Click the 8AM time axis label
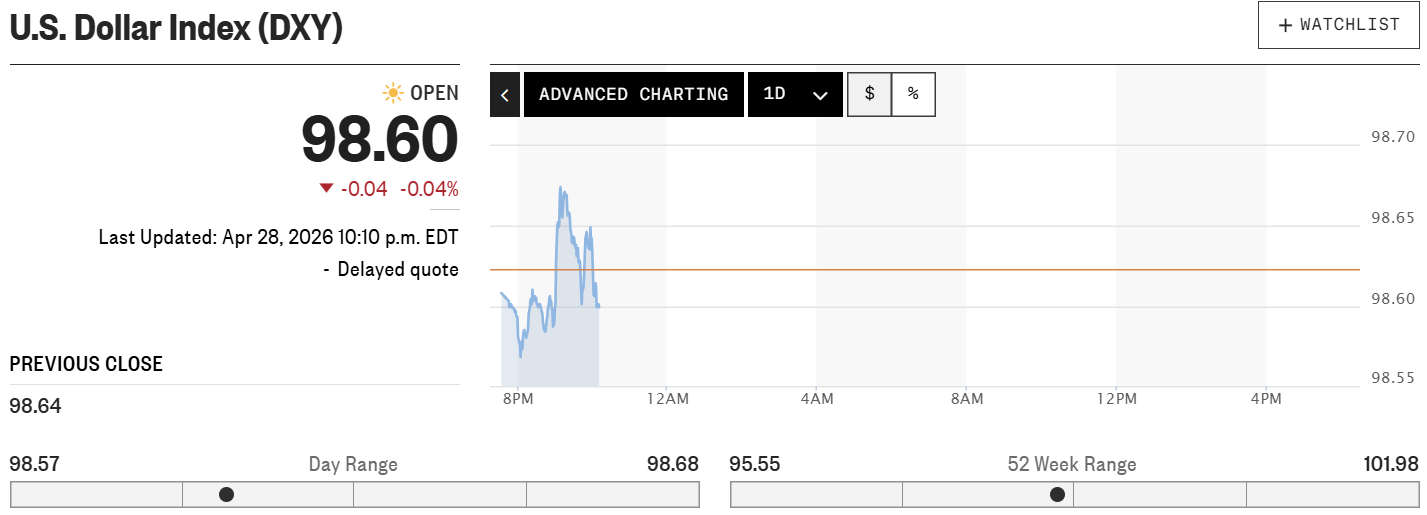 [x=967, y=399]
